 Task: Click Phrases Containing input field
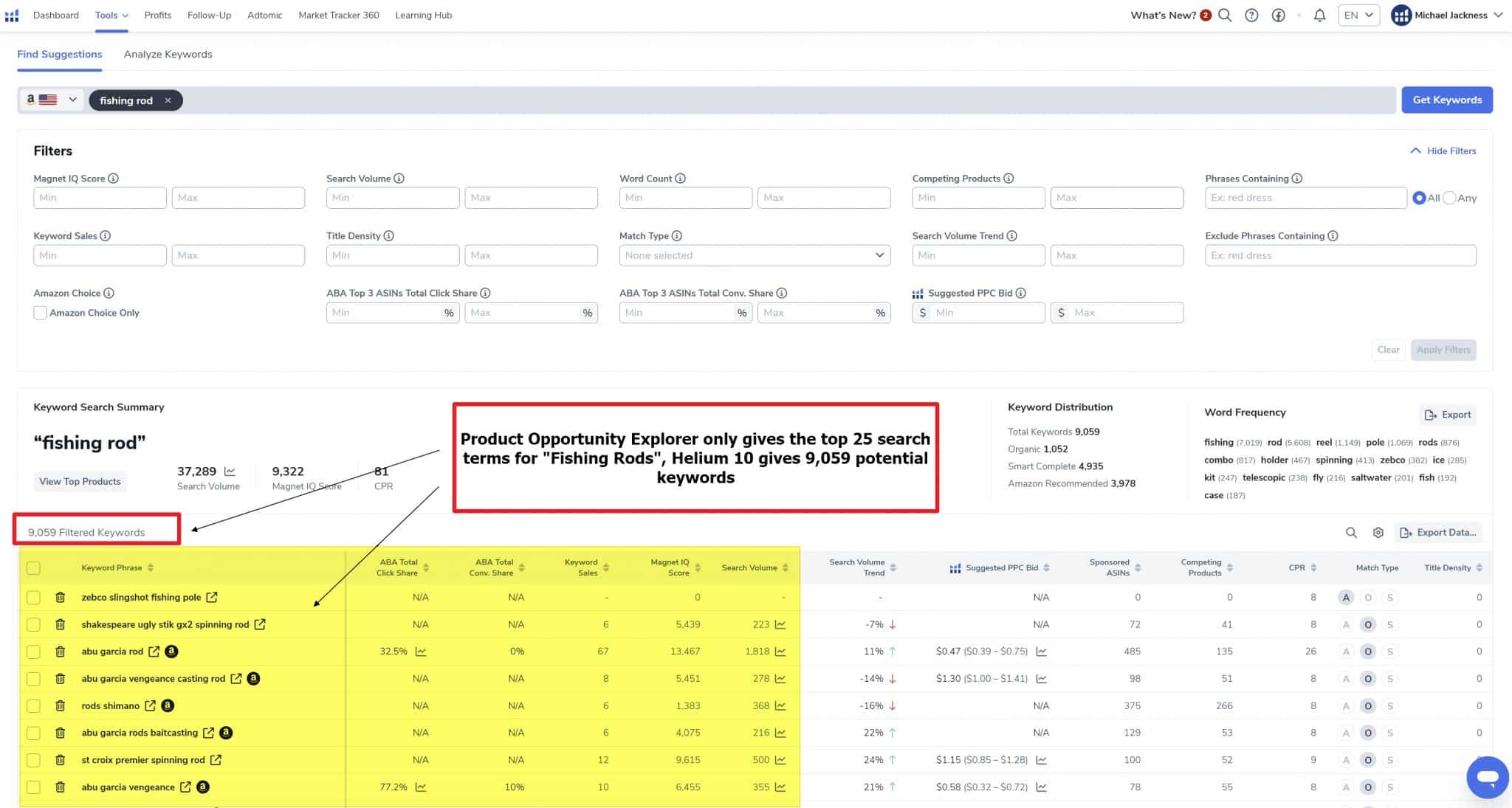click(1305, 198)
